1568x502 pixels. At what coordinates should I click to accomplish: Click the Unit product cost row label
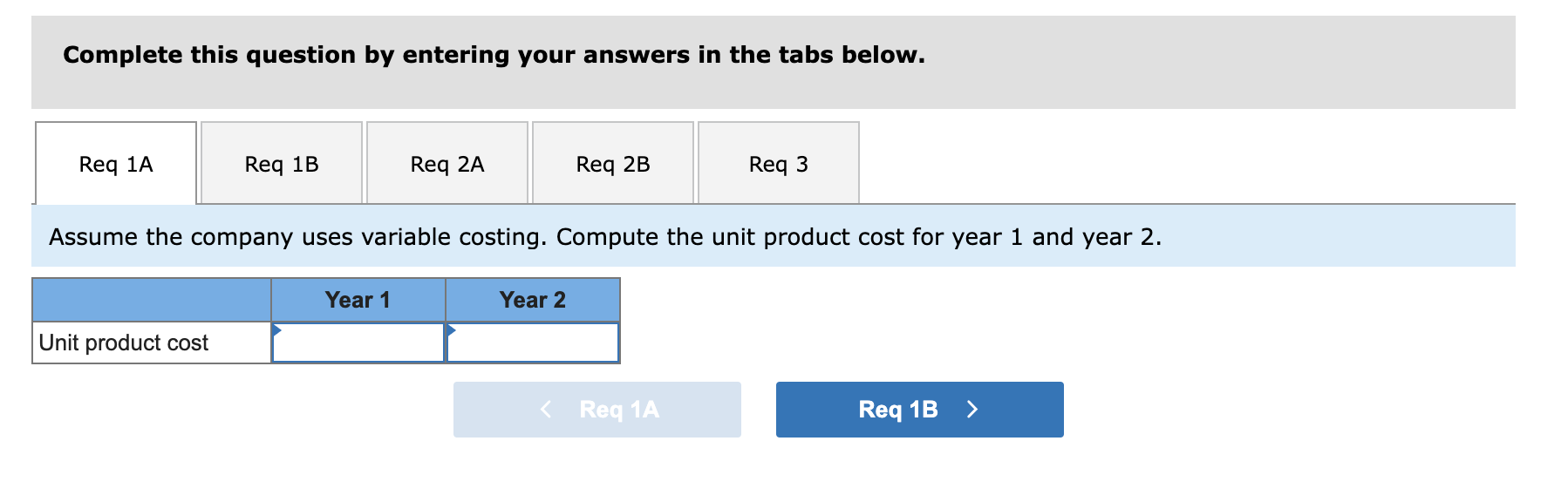123,343
